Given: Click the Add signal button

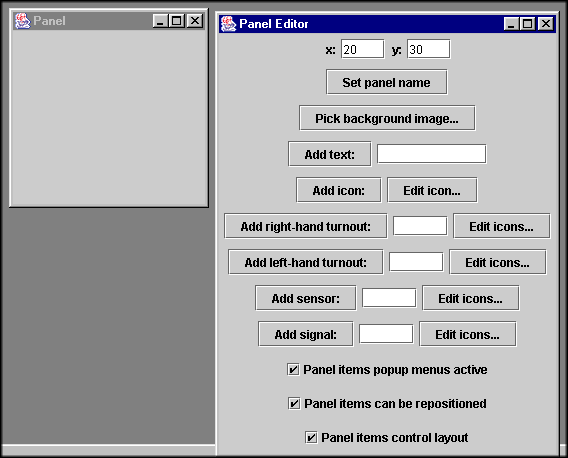Looking at the screenshot, I should pyautogui.click(x=305, y=334).
